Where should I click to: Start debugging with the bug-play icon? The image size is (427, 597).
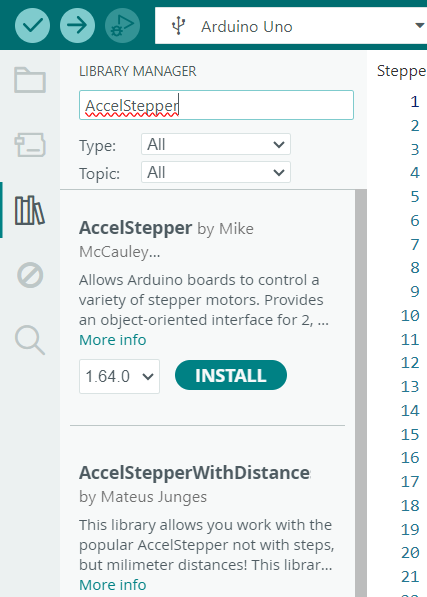(122, 26)
